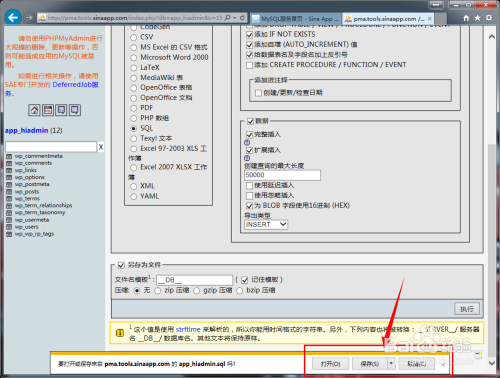500x378 pixels.
Task: Refresh the page with the reload icon
Action: [x=242, y=18]
